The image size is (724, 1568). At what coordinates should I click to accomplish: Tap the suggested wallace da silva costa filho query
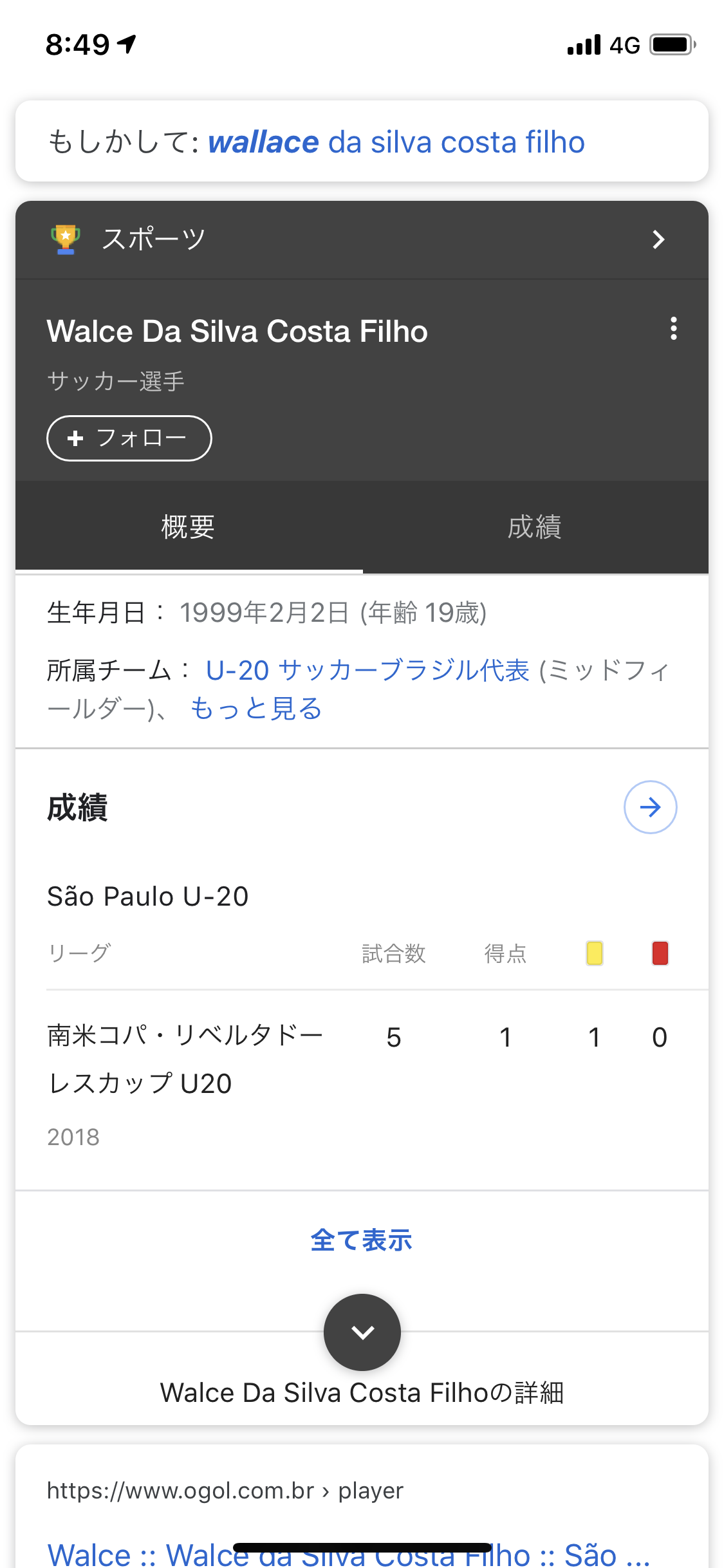(x=396, y=142)
